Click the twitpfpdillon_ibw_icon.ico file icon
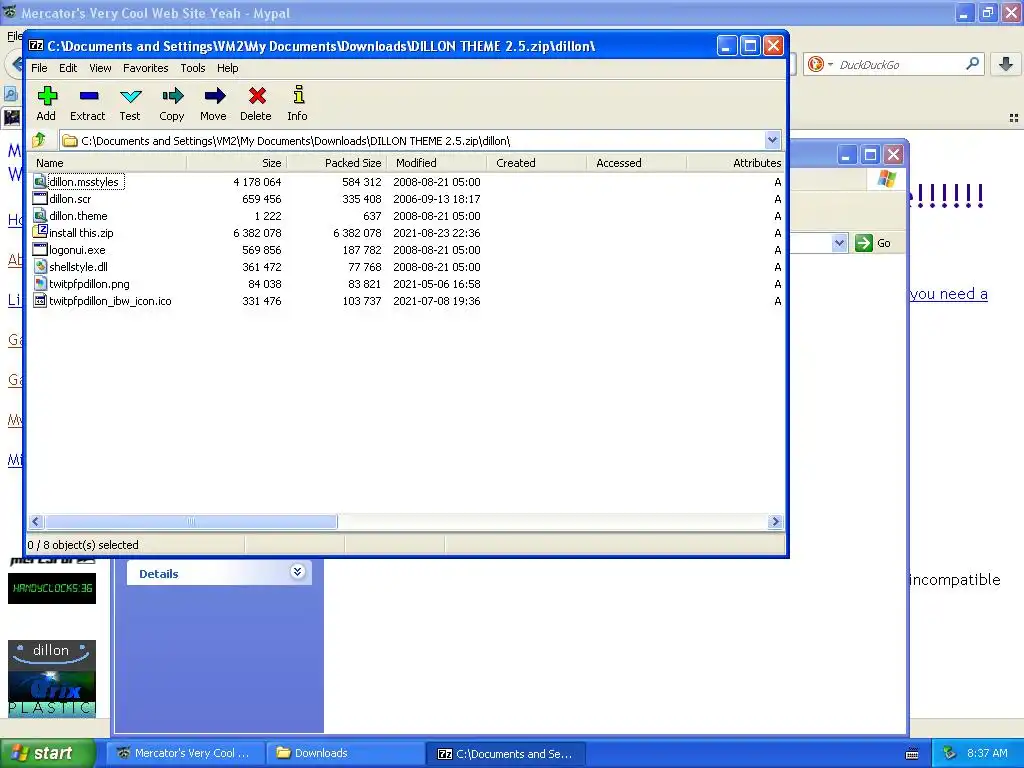 point(40,300)
